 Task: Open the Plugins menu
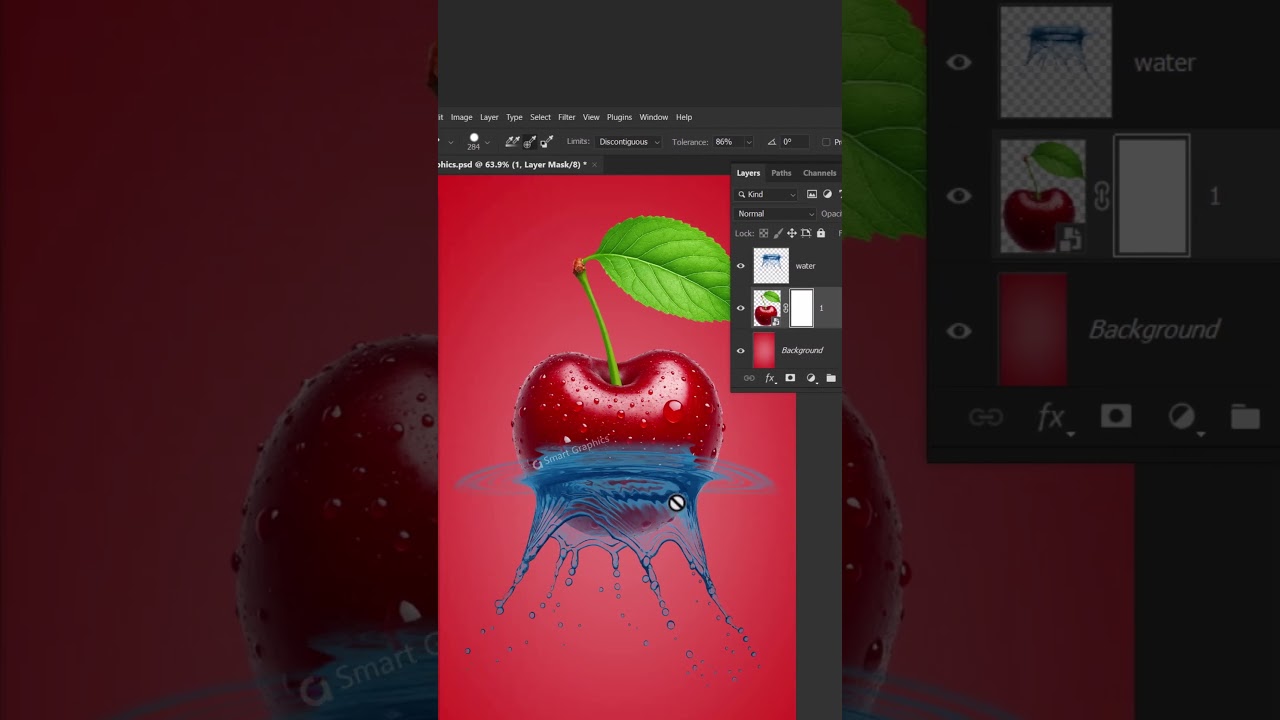[619, 117]
